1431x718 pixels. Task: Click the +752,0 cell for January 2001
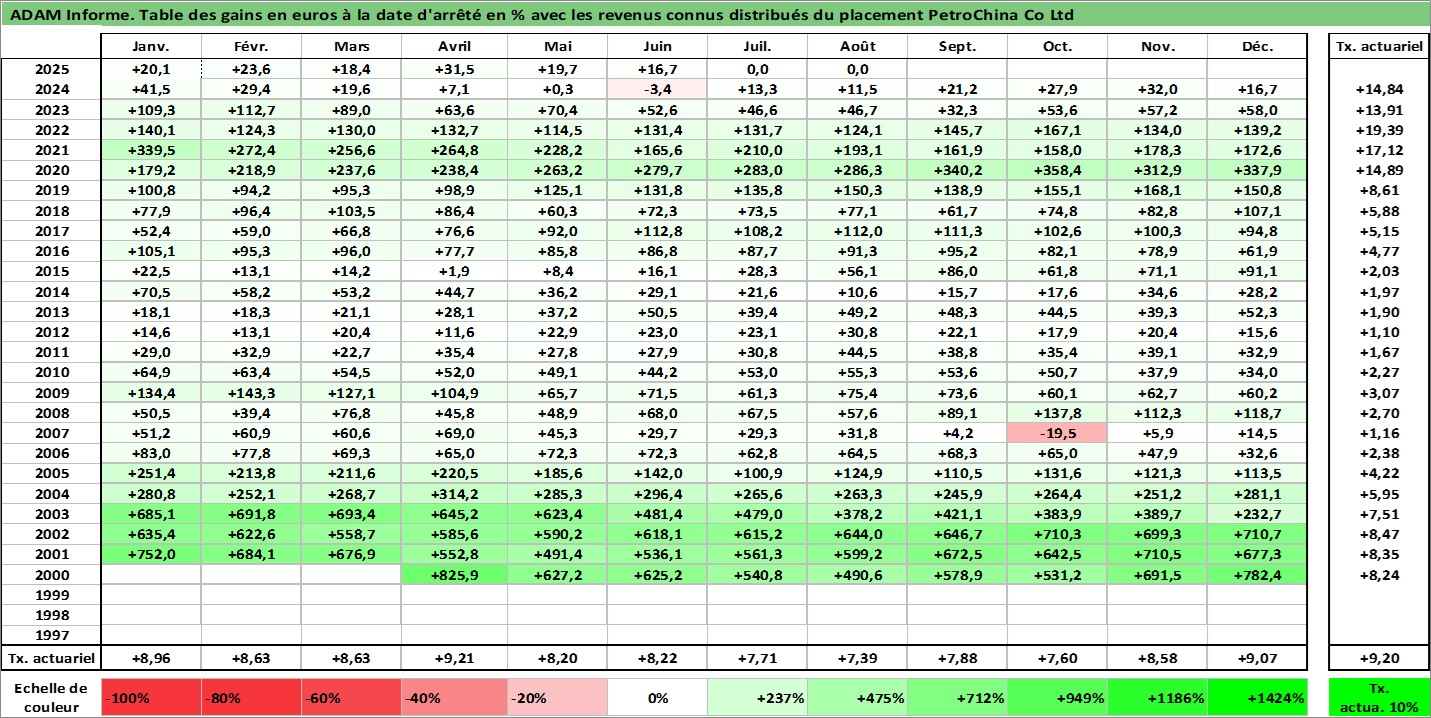tap(152, 554)
